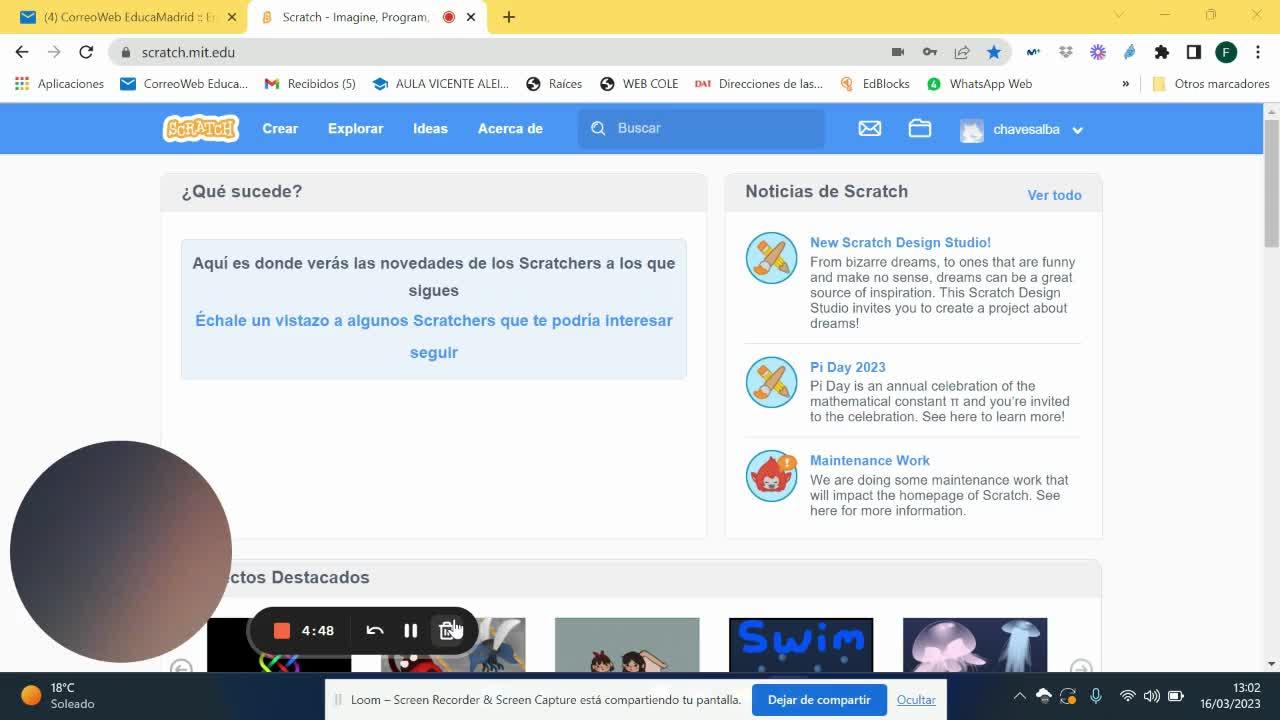Open the My Stuff folder icon
The height and width of the screenshot is (720, 1280).
920,129
